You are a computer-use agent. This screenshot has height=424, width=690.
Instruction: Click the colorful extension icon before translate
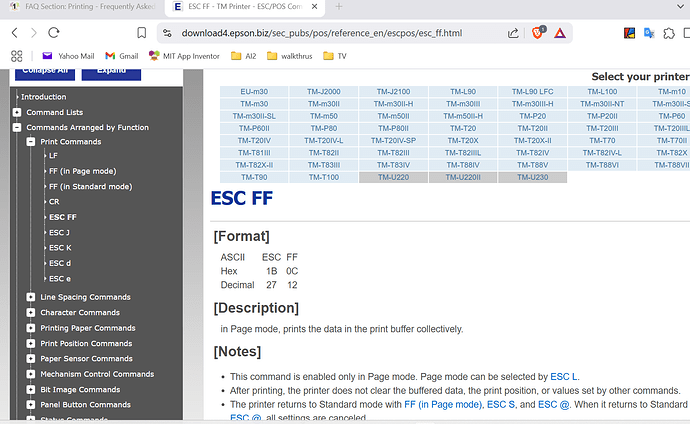(629, 33)
